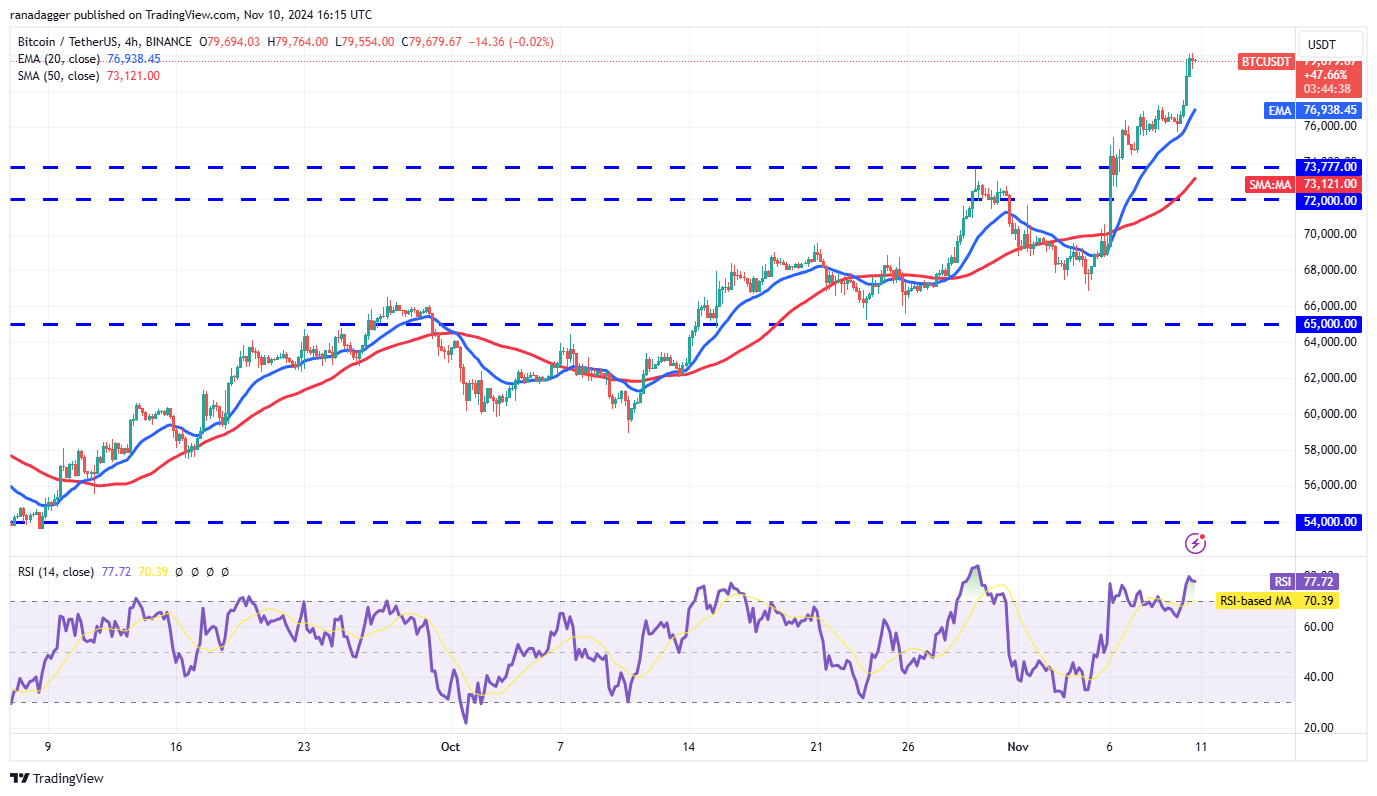Click the purple RSI scale label
The image size is (1377, 796).
[1281, 581]
